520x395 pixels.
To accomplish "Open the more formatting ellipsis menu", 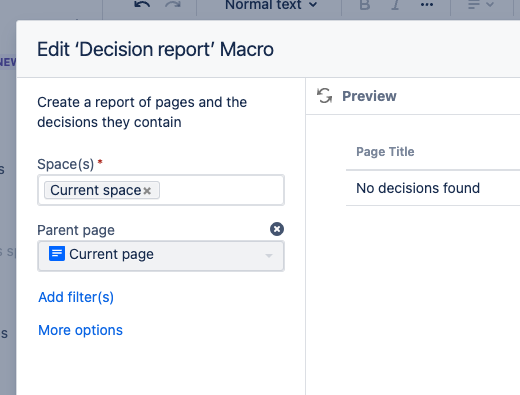I will 427,5.
